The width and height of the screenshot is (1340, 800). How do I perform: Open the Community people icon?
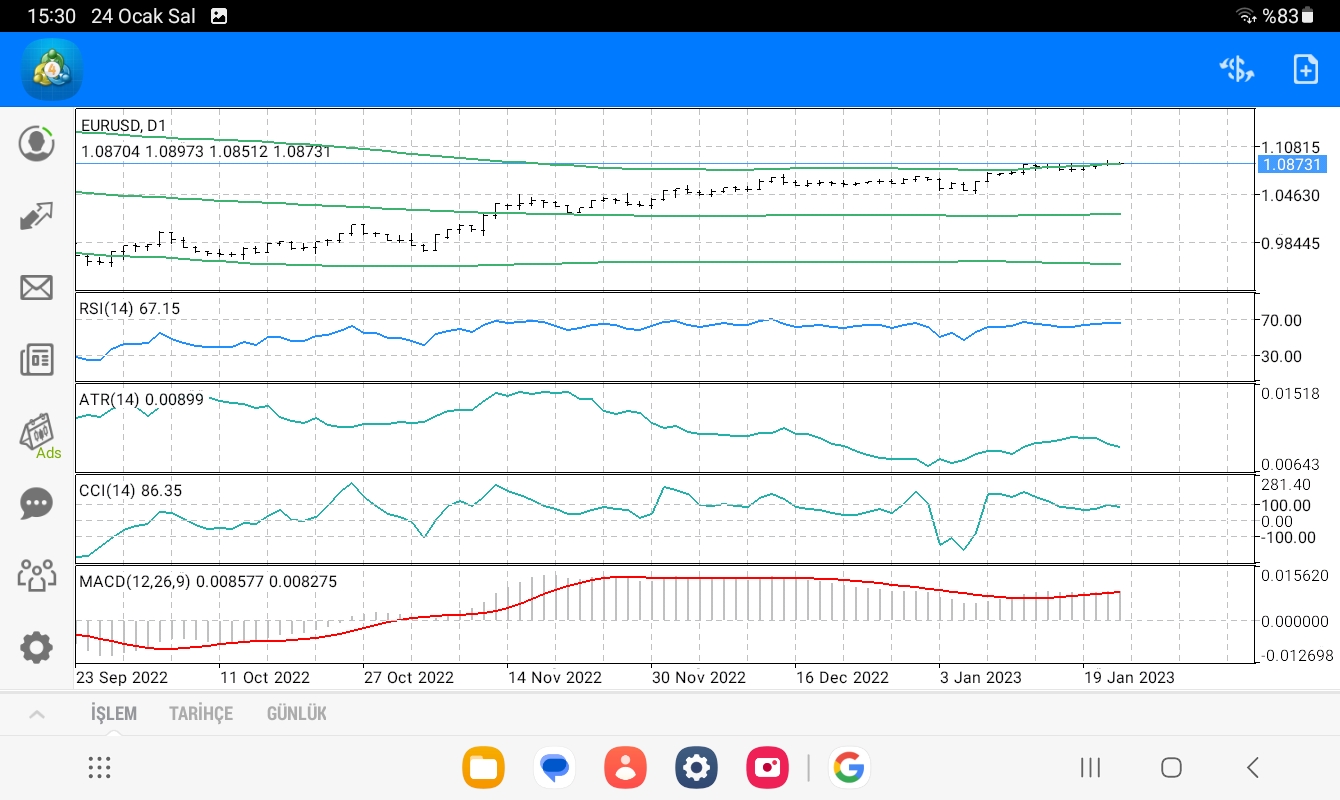37,575
